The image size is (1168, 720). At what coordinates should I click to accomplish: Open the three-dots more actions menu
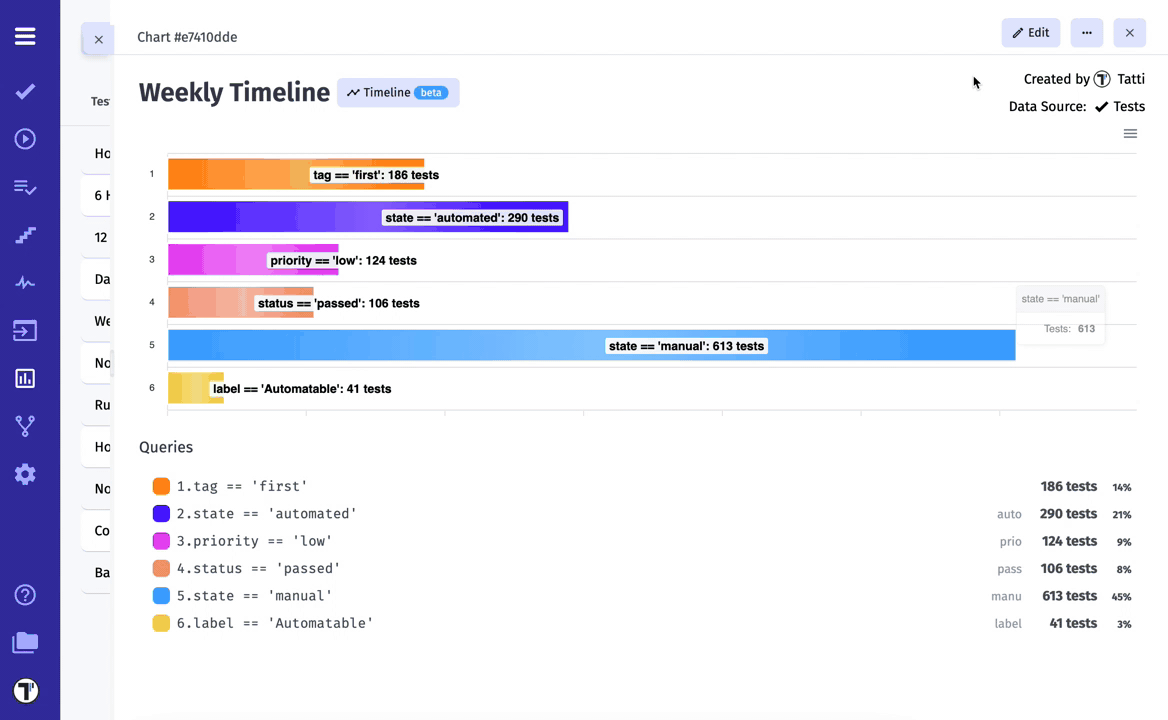pyautogui.click(x=1087, y=33)
